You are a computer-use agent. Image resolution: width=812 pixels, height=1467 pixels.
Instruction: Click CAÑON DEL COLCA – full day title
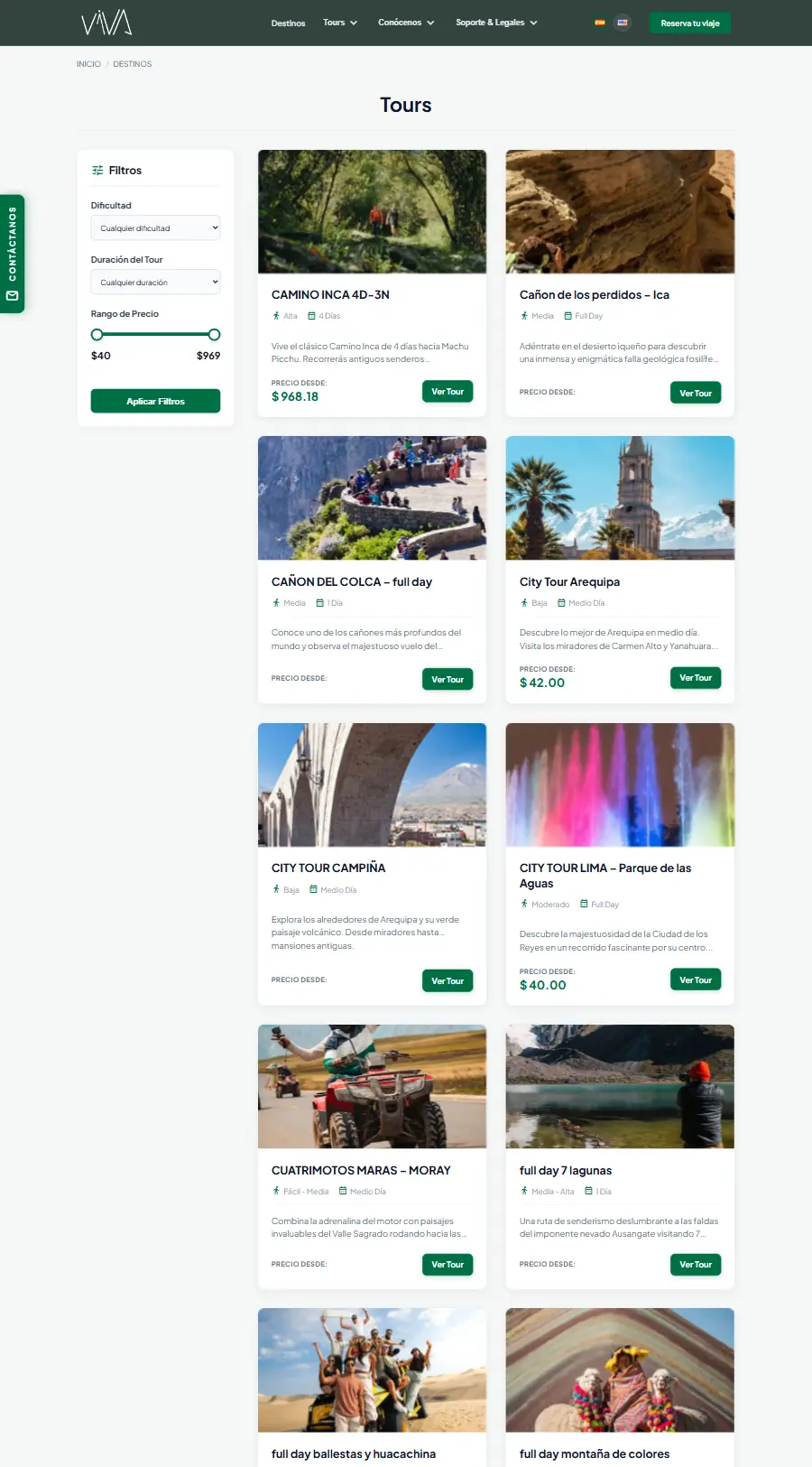352,582
